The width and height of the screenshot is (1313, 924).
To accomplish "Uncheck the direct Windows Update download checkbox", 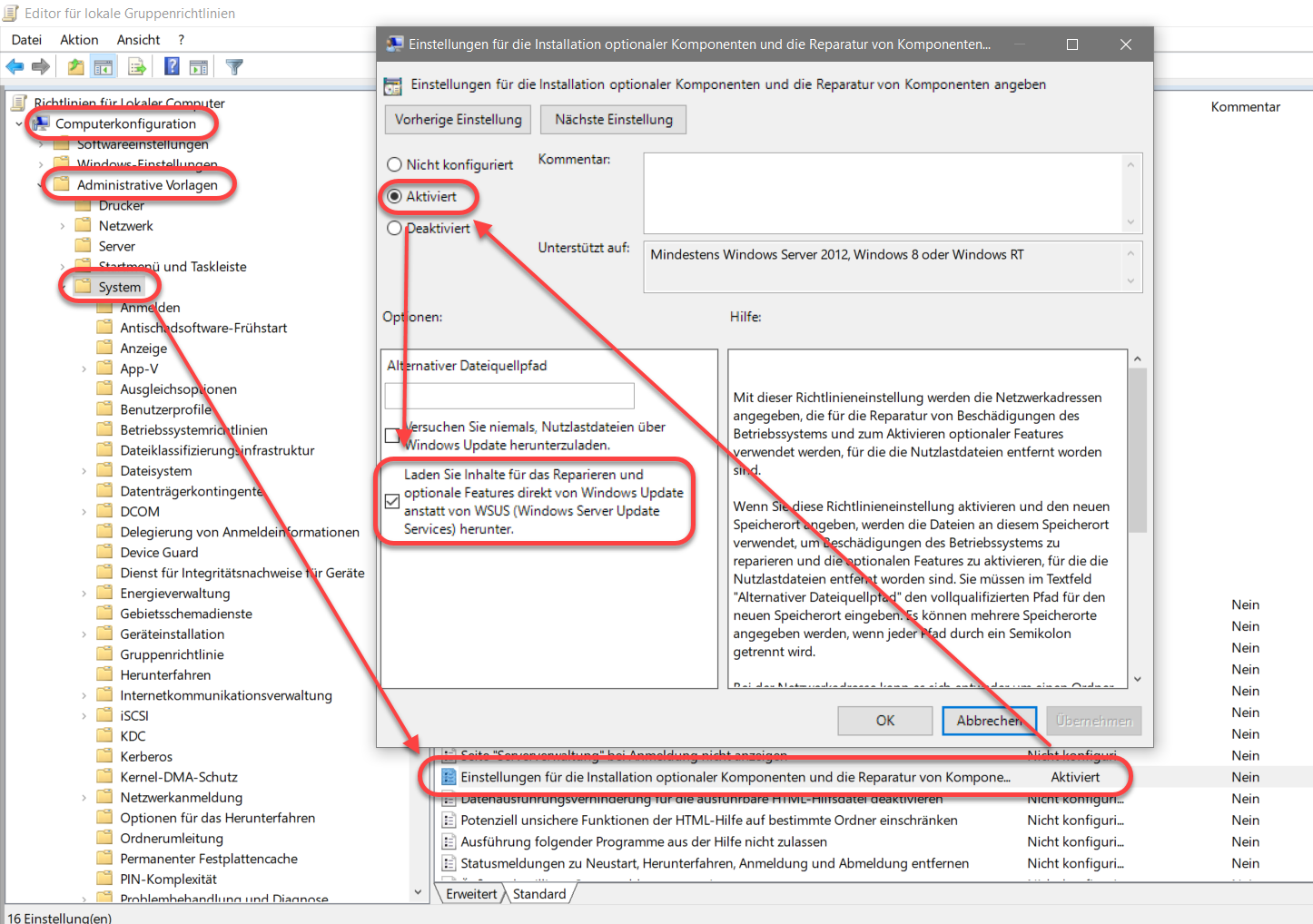I will pos(392,501).
